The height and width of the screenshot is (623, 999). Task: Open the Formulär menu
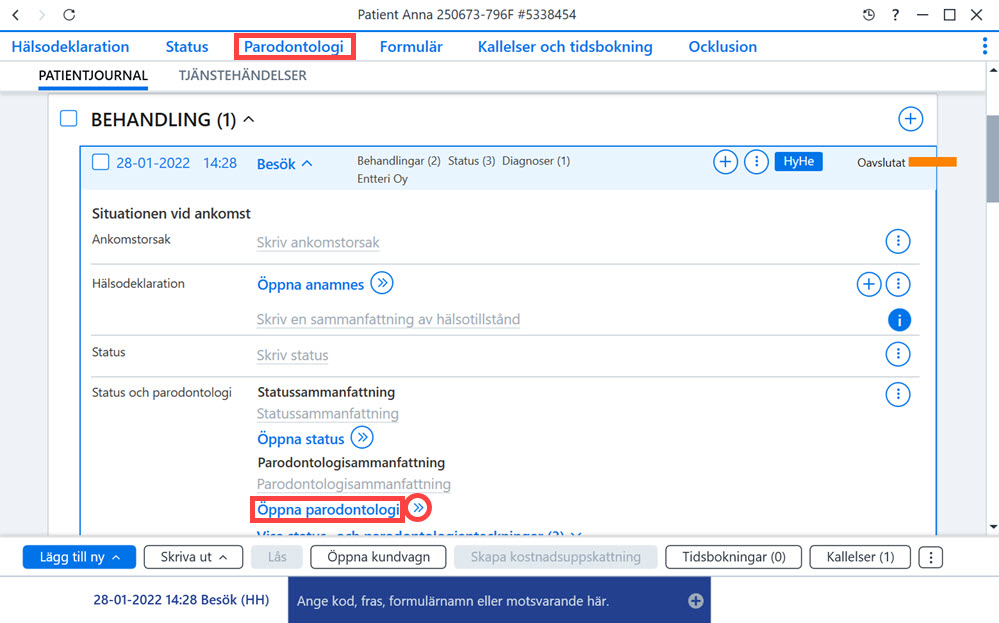coord(411,47)
